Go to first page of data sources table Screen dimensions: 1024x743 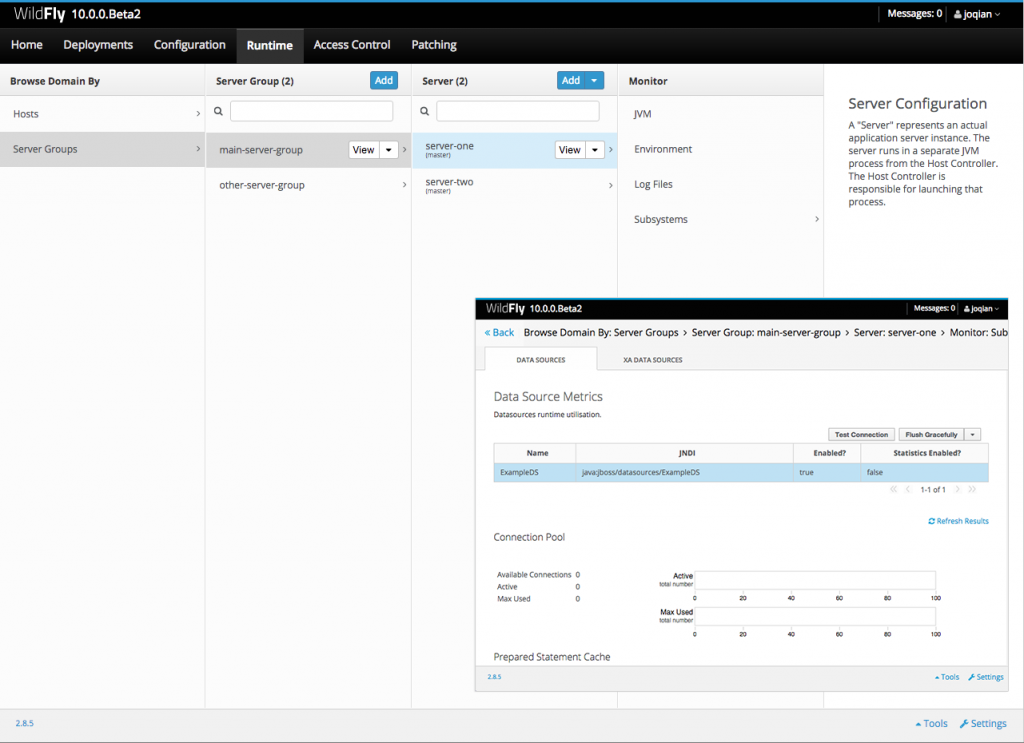pyautogui.click(x=893, y=490)
